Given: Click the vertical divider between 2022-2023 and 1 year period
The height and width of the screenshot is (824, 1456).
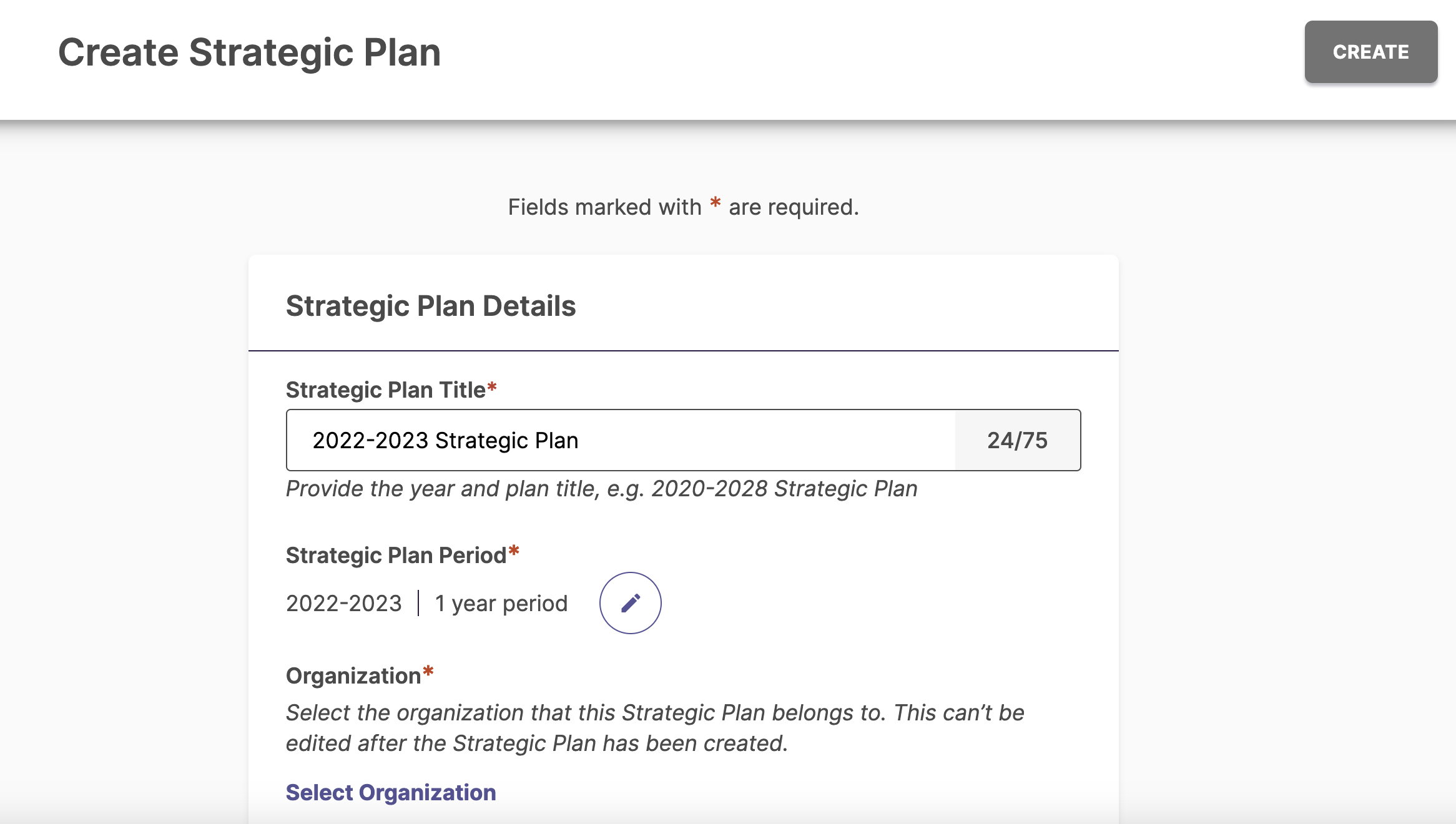Looking at the screenshot, I should point(418,604).
